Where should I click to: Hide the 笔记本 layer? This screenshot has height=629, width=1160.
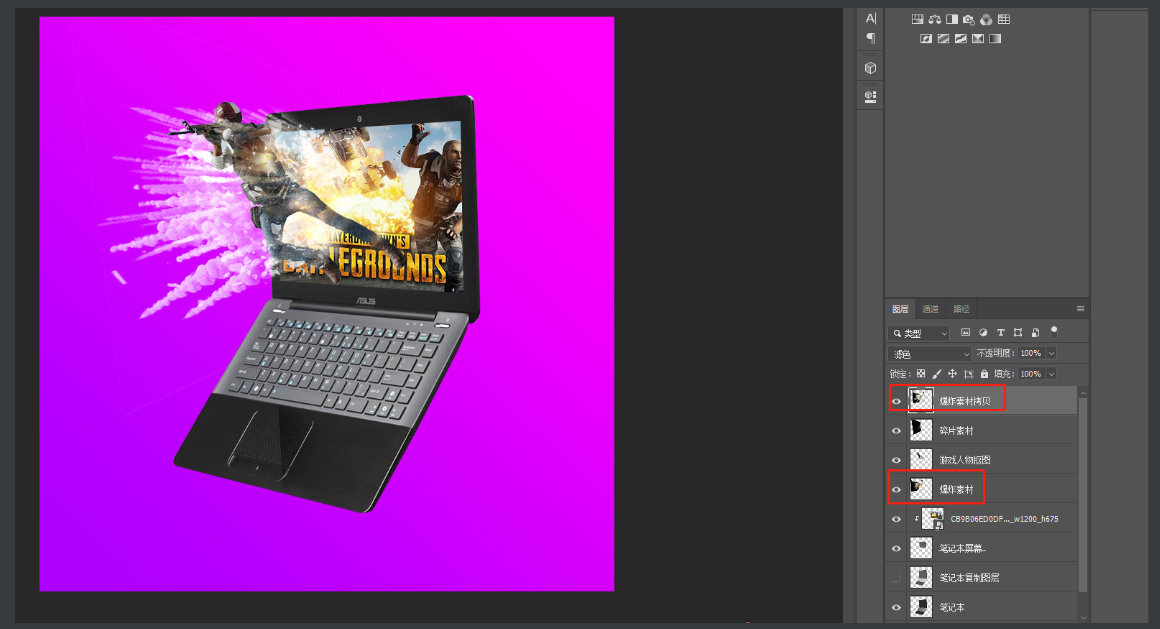(x=897, y=607)
